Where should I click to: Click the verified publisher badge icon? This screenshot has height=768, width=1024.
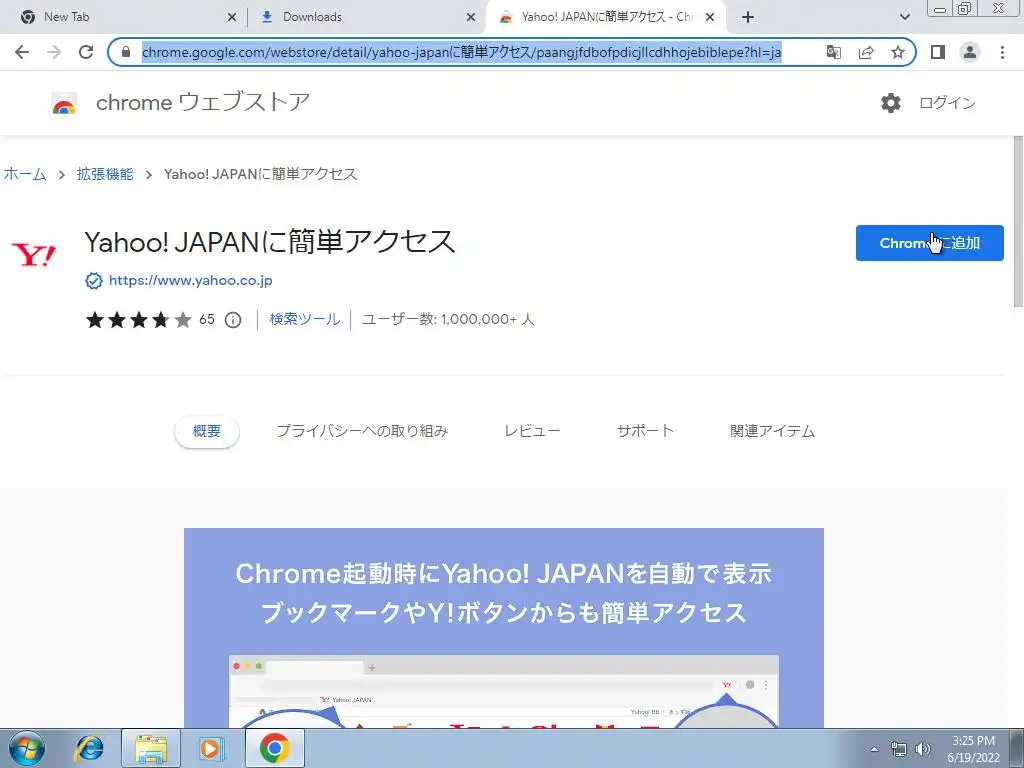94,281
